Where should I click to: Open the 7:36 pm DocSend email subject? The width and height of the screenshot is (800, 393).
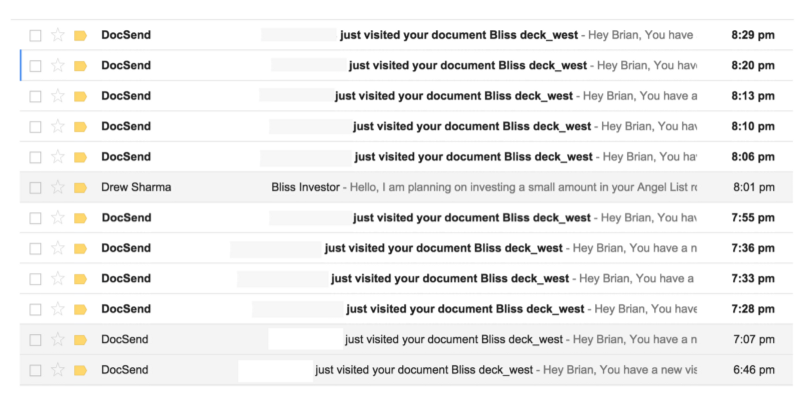click(443, 248)
